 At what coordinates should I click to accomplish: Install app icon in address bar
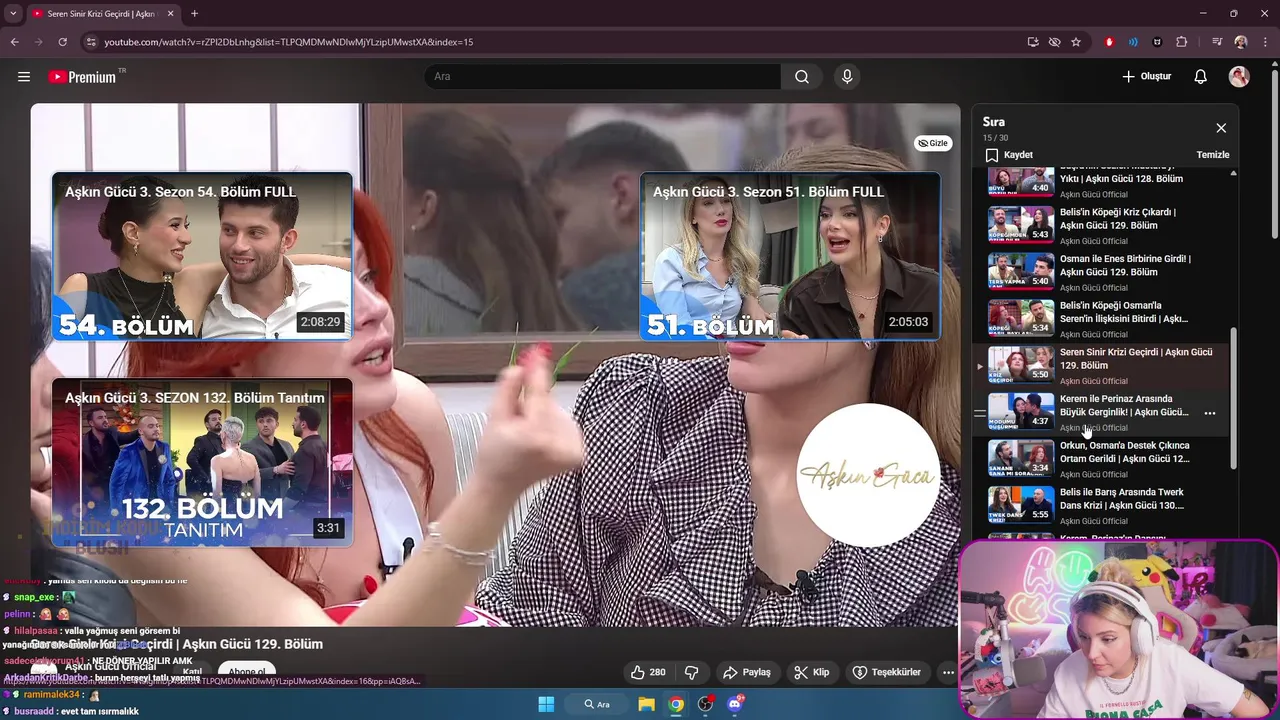tap(1033, 42)
